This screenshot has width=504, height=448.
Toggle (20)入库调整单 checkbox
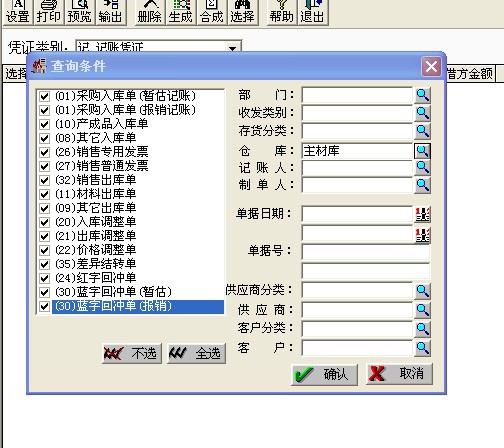pos(44,222)
